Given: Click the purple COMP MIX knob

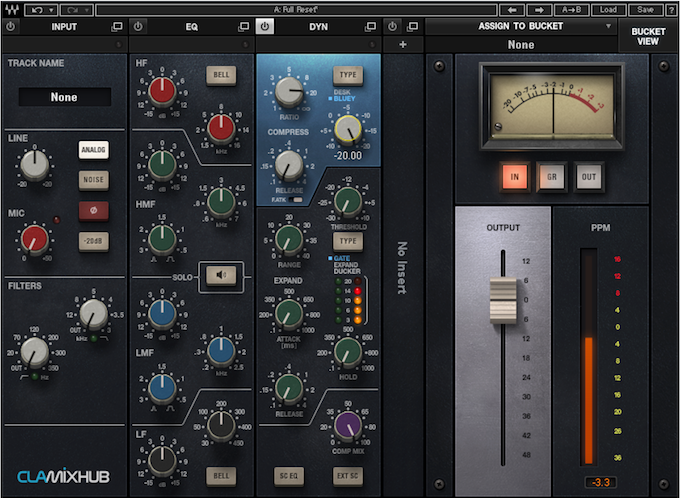Looking at the screenshot, I should [348, 426].
